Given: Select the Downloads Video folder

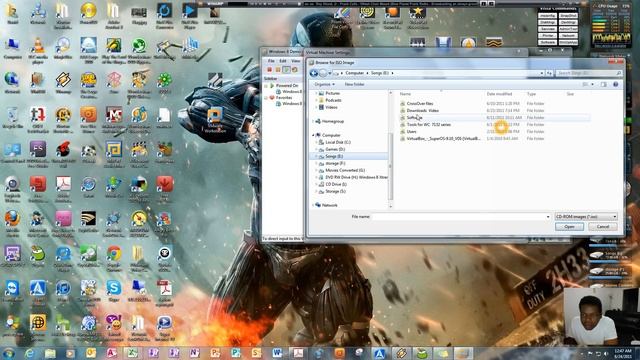Looking at the screenshot, I should tap(422, 111).
